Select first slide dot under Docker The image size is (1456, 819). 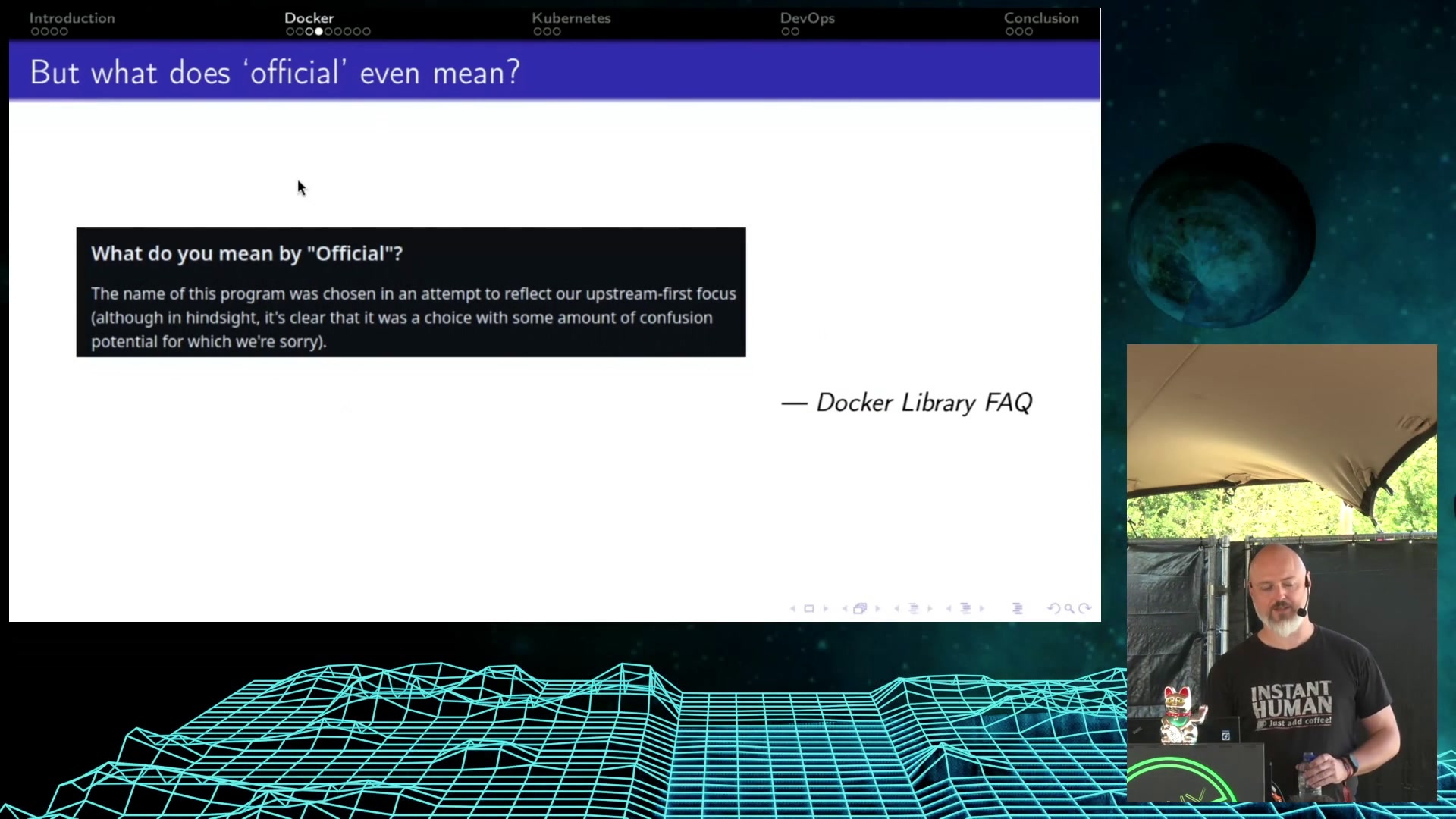pyautogui.click(x=290, y=32)
